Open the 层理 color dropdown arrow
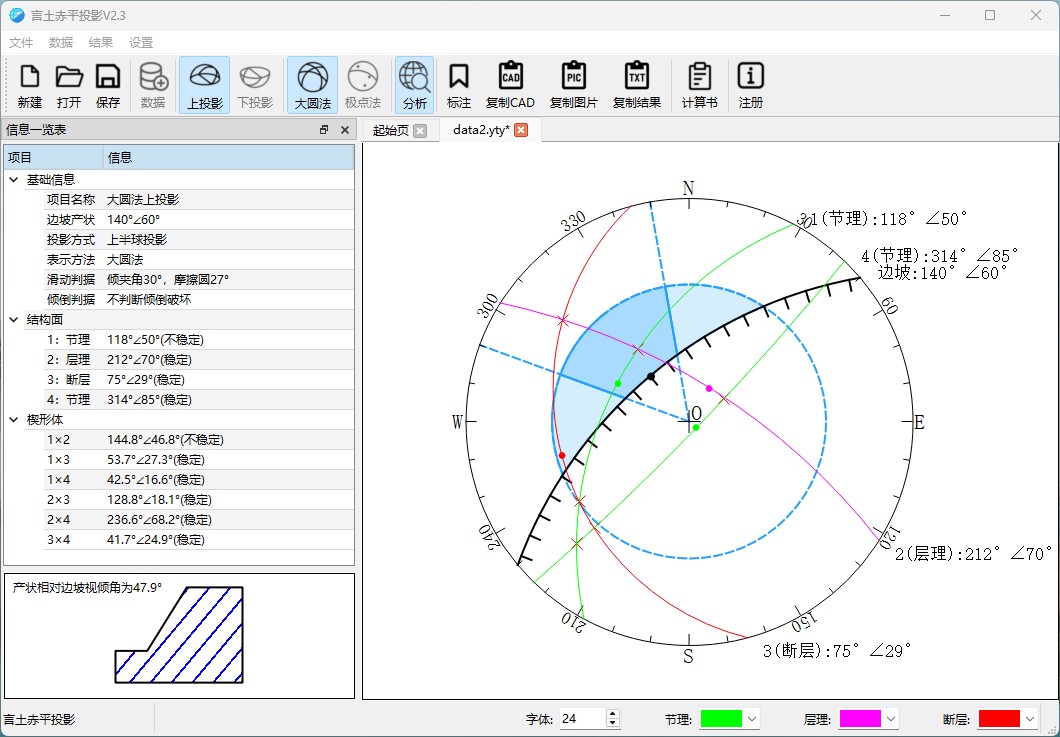 891,719
